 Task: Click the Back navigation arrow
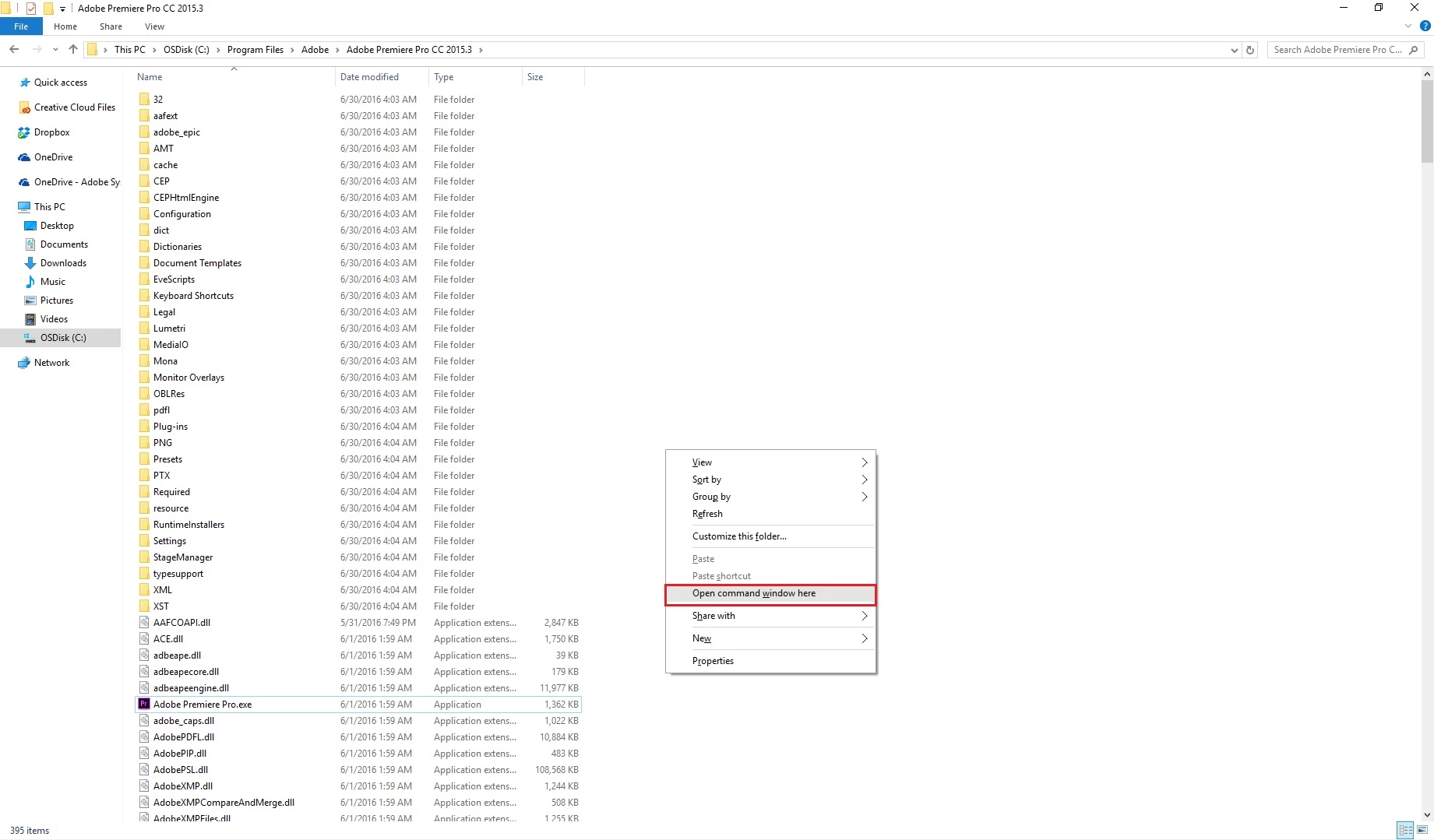(14, 49)
